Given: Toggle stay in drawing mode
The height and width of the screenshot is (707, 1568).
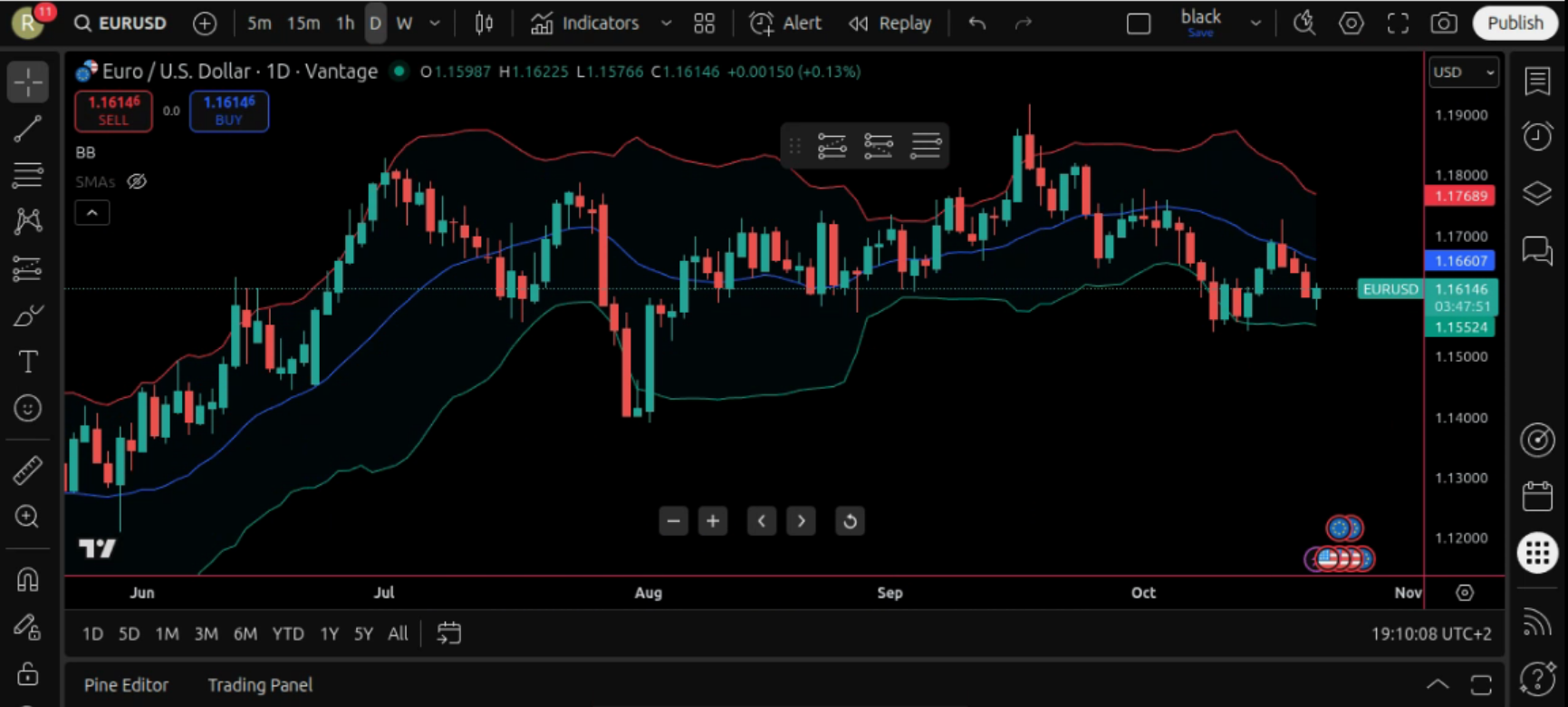Looking at the screenshot, I should [x=28, y=626].
